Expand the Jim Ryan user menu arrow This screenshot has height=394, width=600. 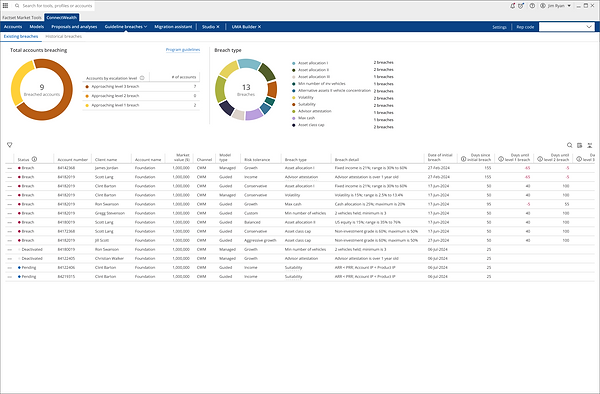tap(569, 6)
